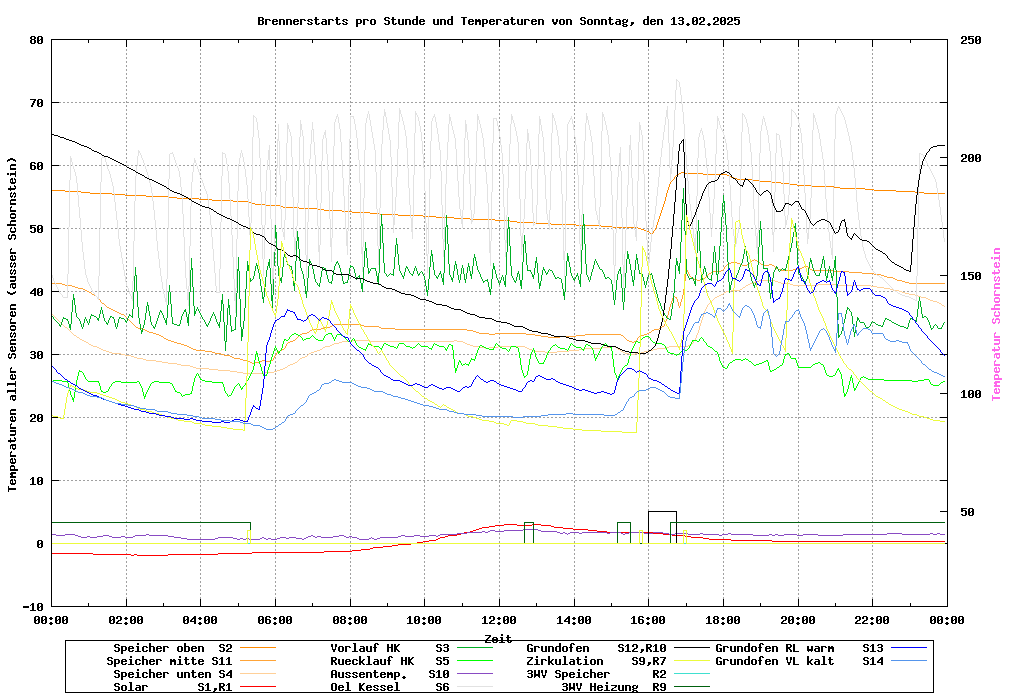Select the 3WV Speicher legend label
1024x700 pixels.
point(568,674)
